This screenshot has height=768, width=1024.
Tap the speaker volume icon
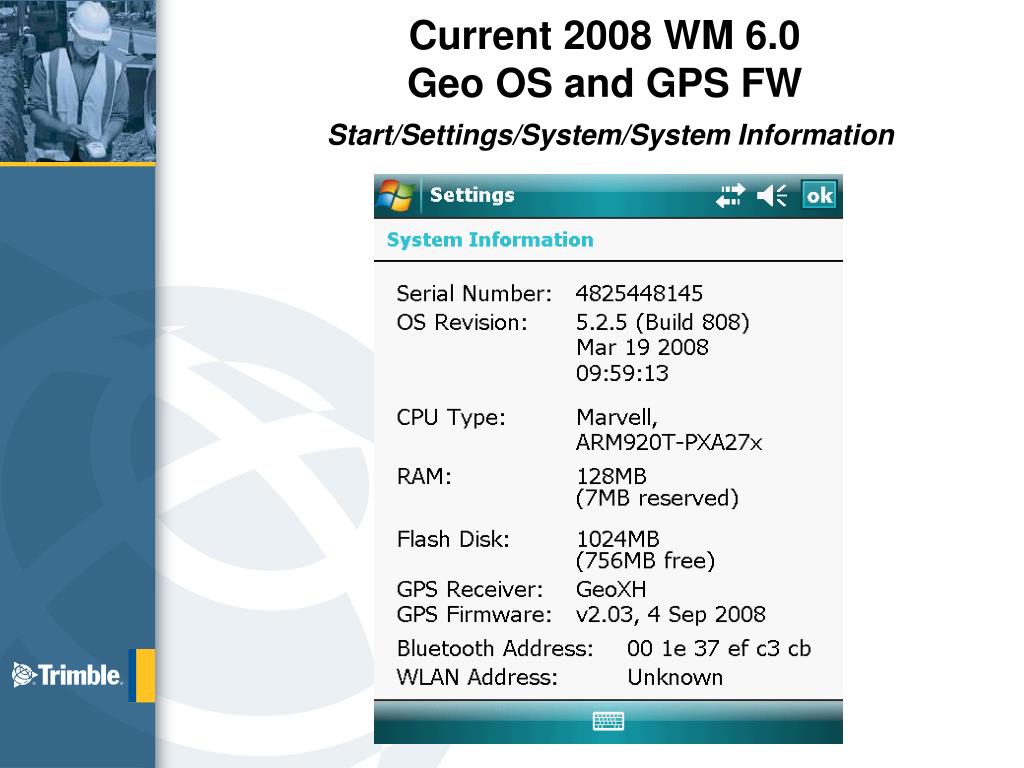point(772,195)
